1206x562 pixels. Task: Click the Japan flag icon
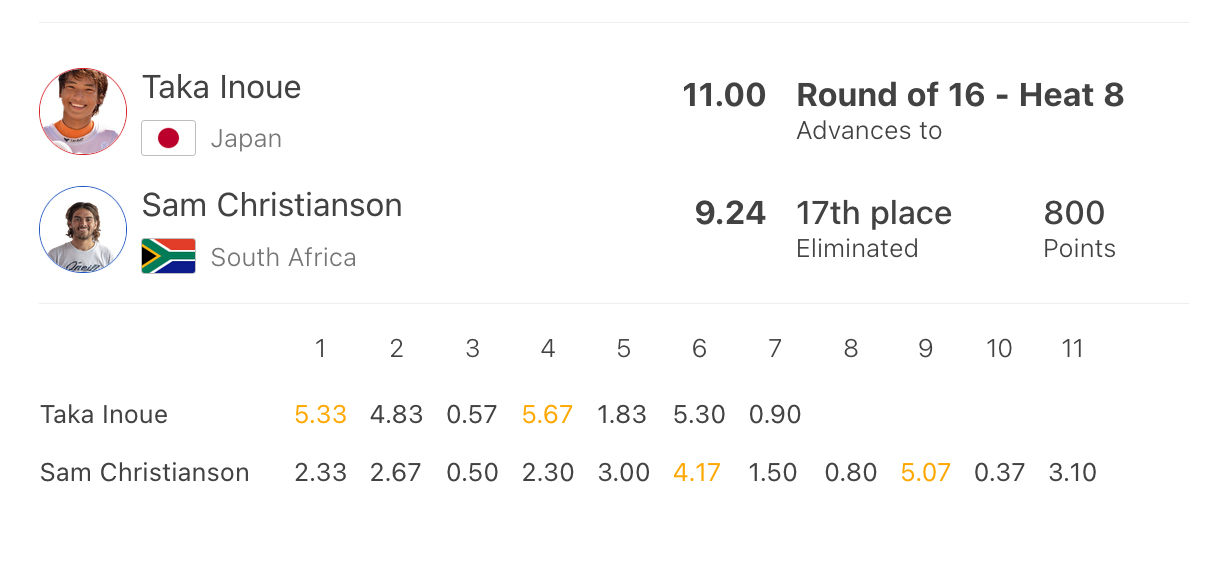coord(168,138)
